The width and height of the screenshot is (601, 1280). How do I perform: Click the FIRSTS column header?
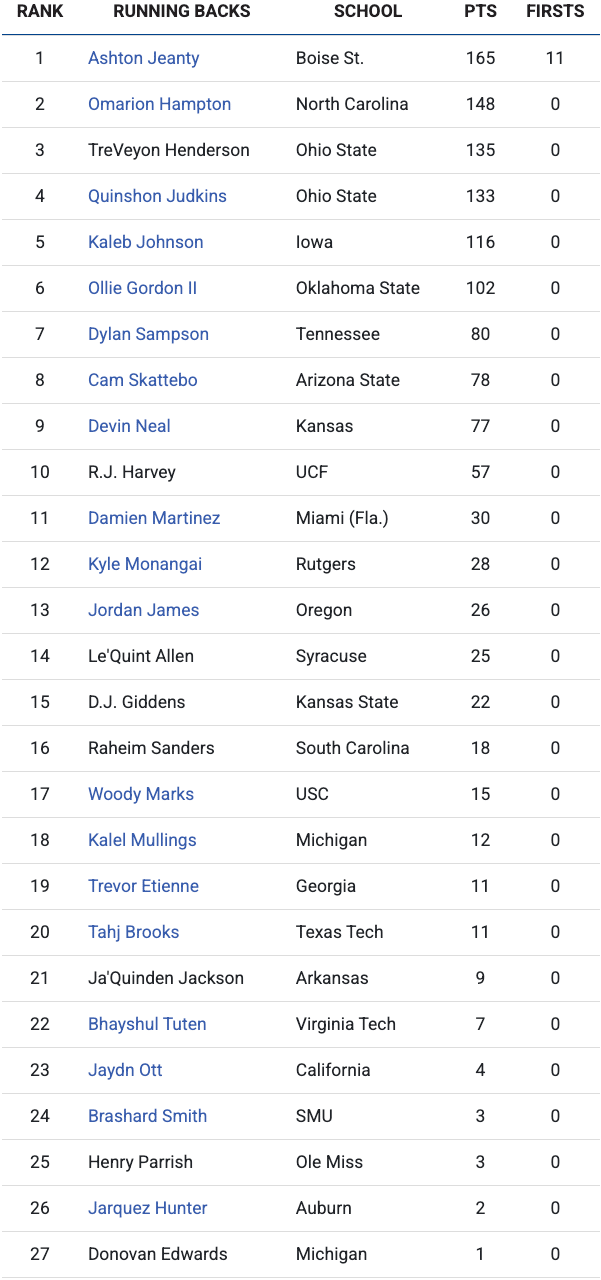(x=555, y=12)
